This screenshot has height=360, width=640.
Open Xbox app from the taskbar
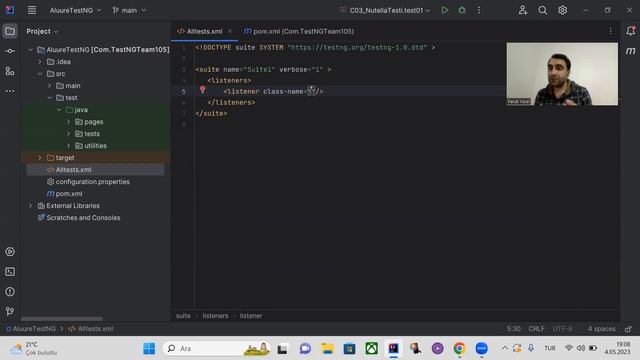tap(371, 348)
